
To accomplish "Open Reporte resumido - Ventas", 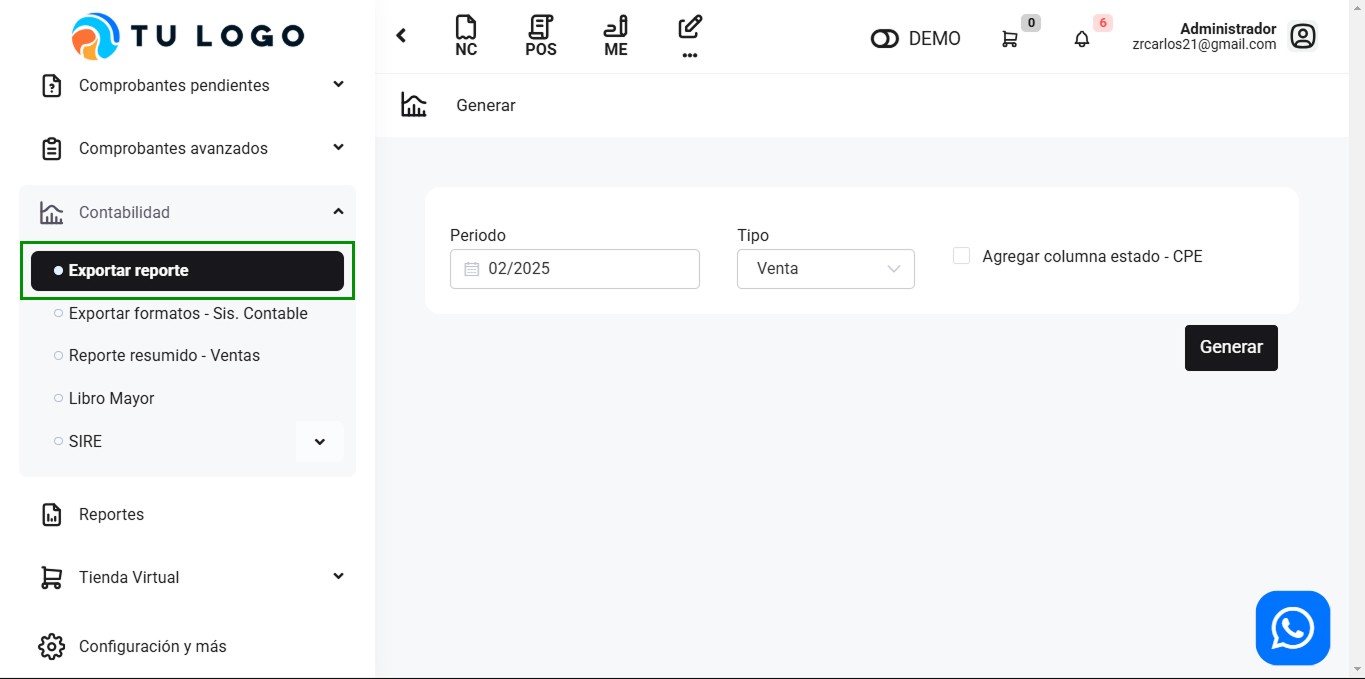I will [164, 355].
